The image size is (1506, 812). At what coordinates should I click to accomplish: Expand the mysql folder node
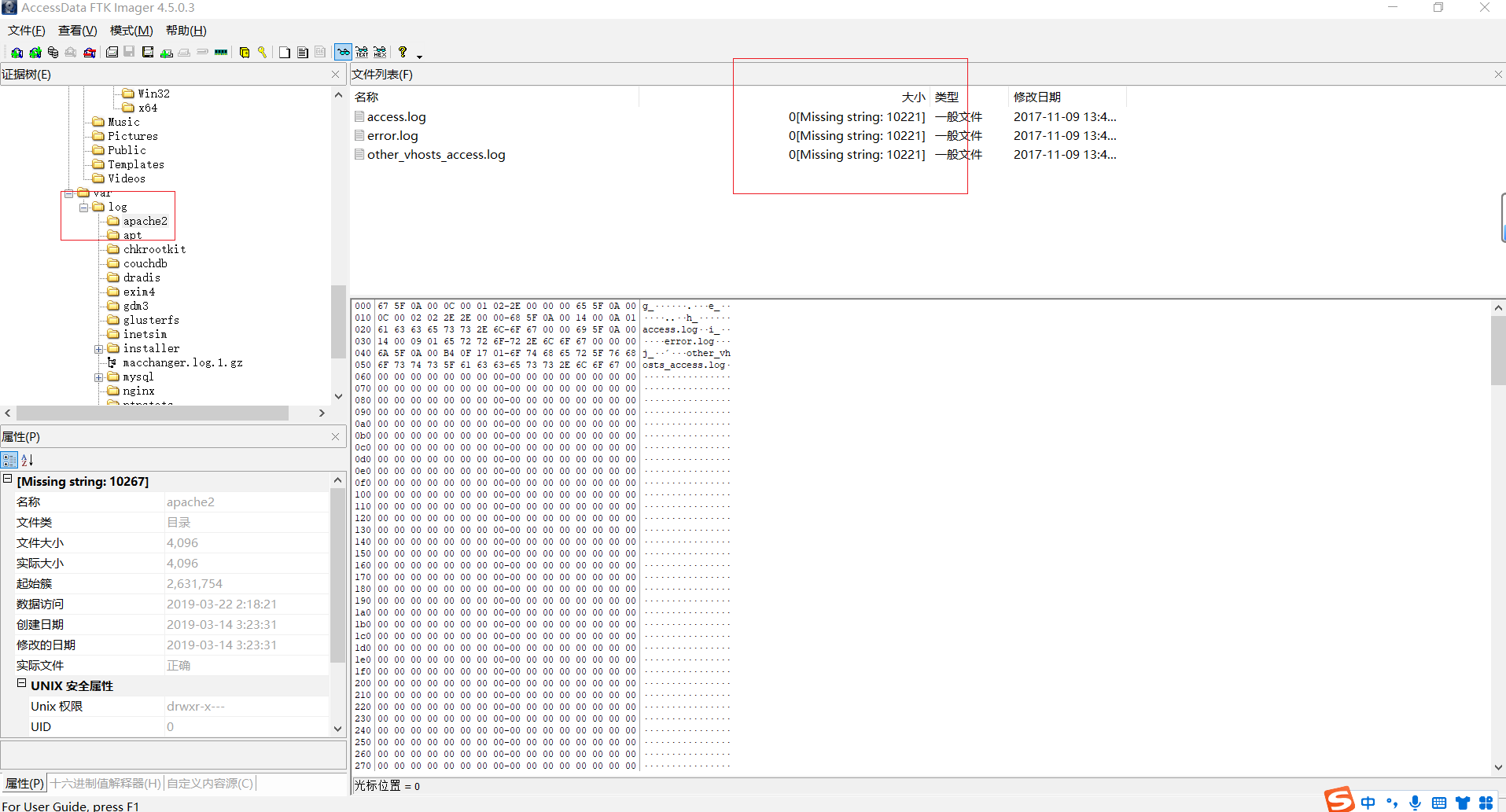pos(99,377)
